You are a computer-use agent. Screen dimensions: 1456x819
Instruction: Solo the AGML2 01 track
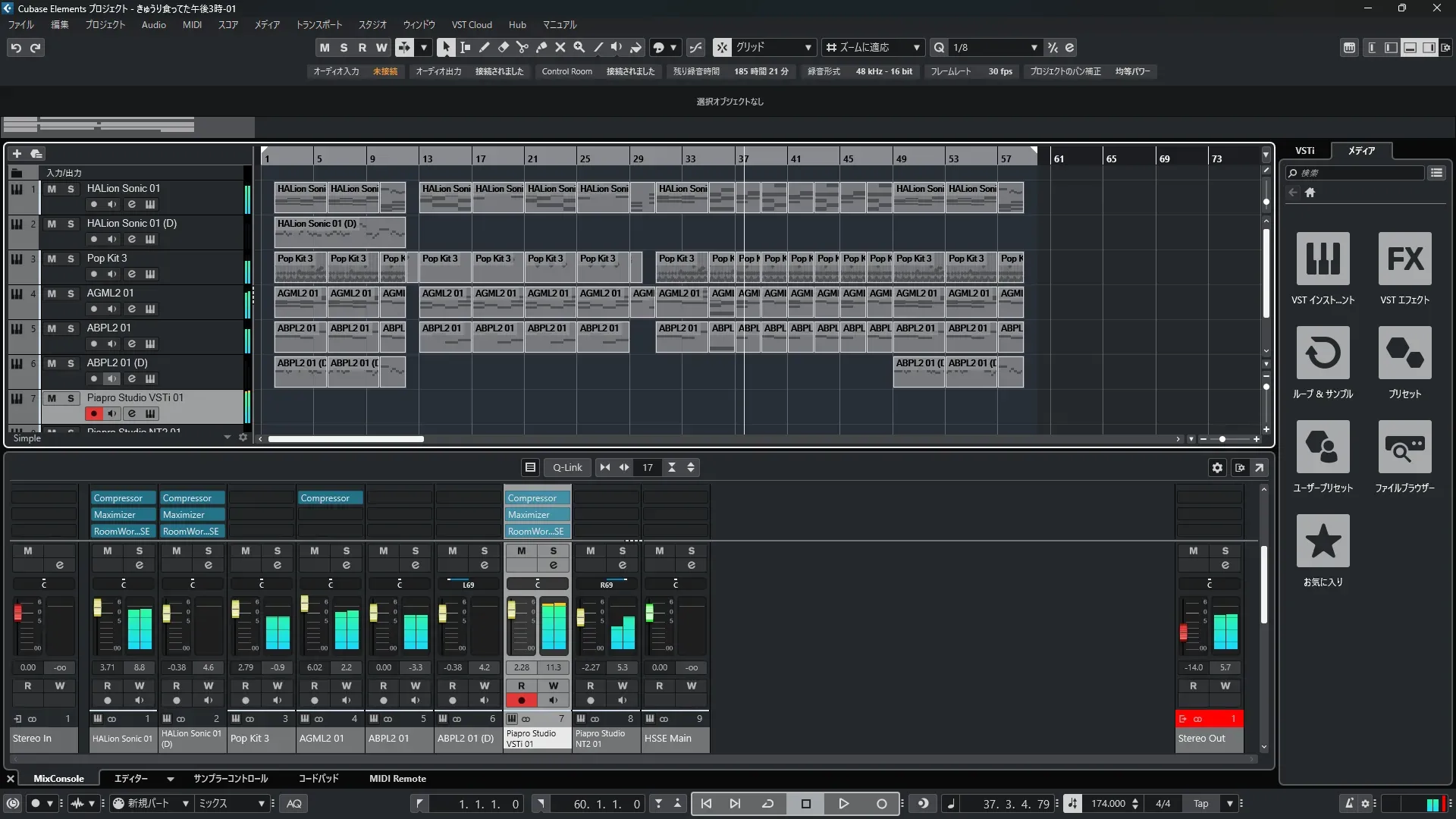coord(71,293)
